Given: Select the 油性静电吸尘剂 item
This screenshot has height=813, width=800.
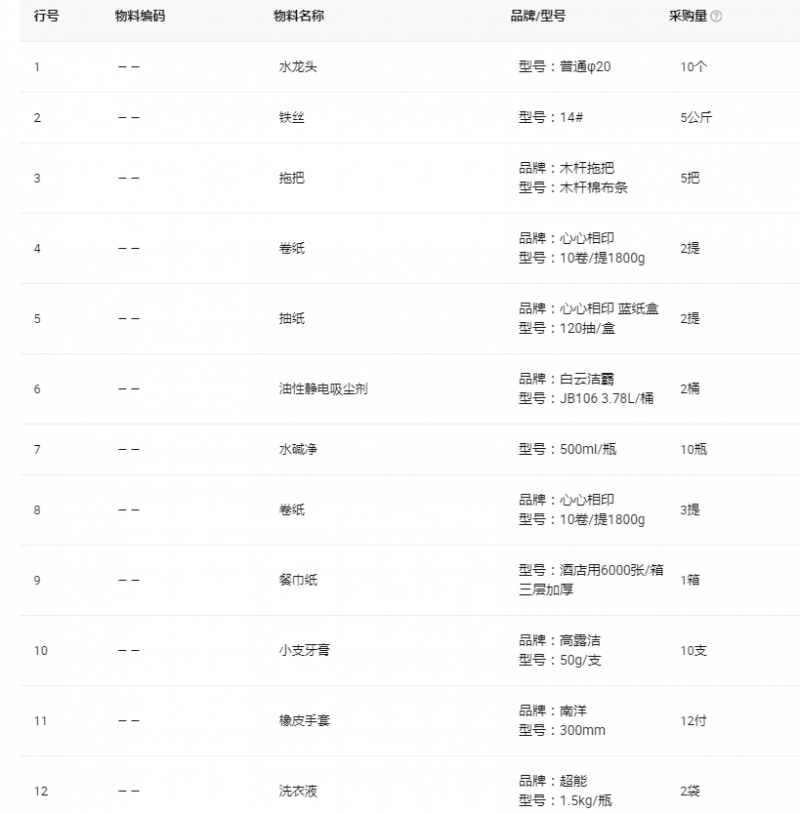Looking at the screenshot, I should 324,389.
